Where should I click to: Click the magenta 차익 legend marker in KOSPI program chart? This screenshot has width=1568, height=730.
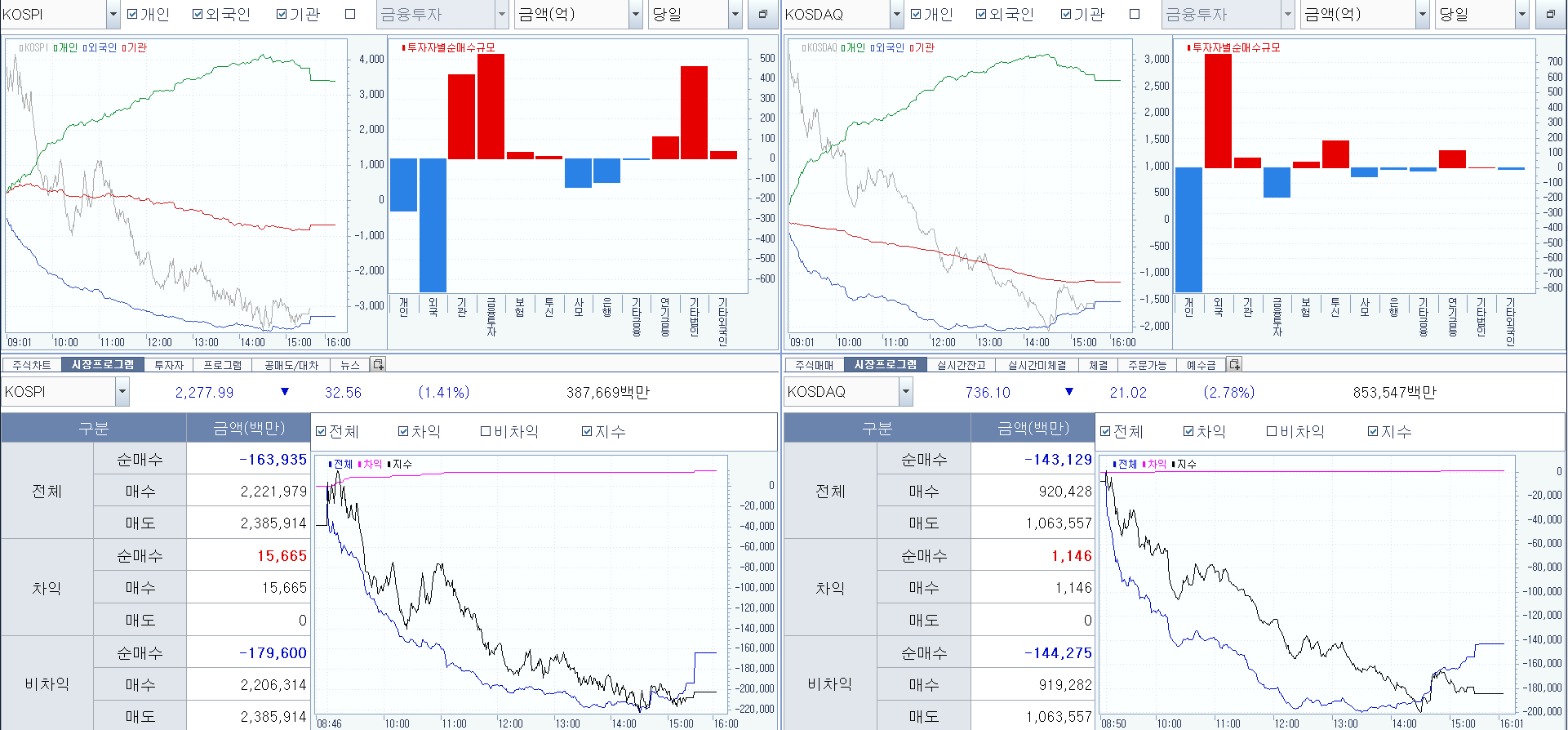pos(360,464)
